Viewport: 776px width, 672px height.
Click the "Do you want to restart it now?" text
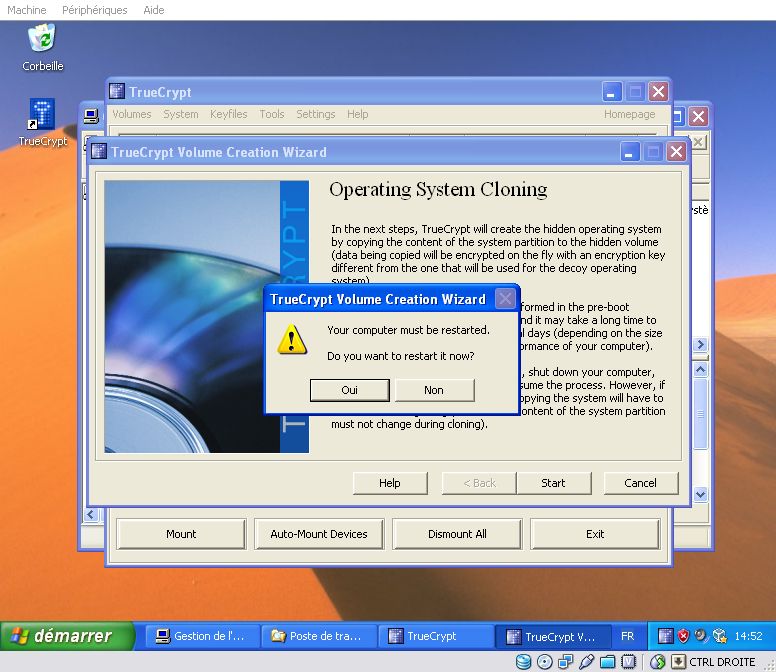coord(401,356)
